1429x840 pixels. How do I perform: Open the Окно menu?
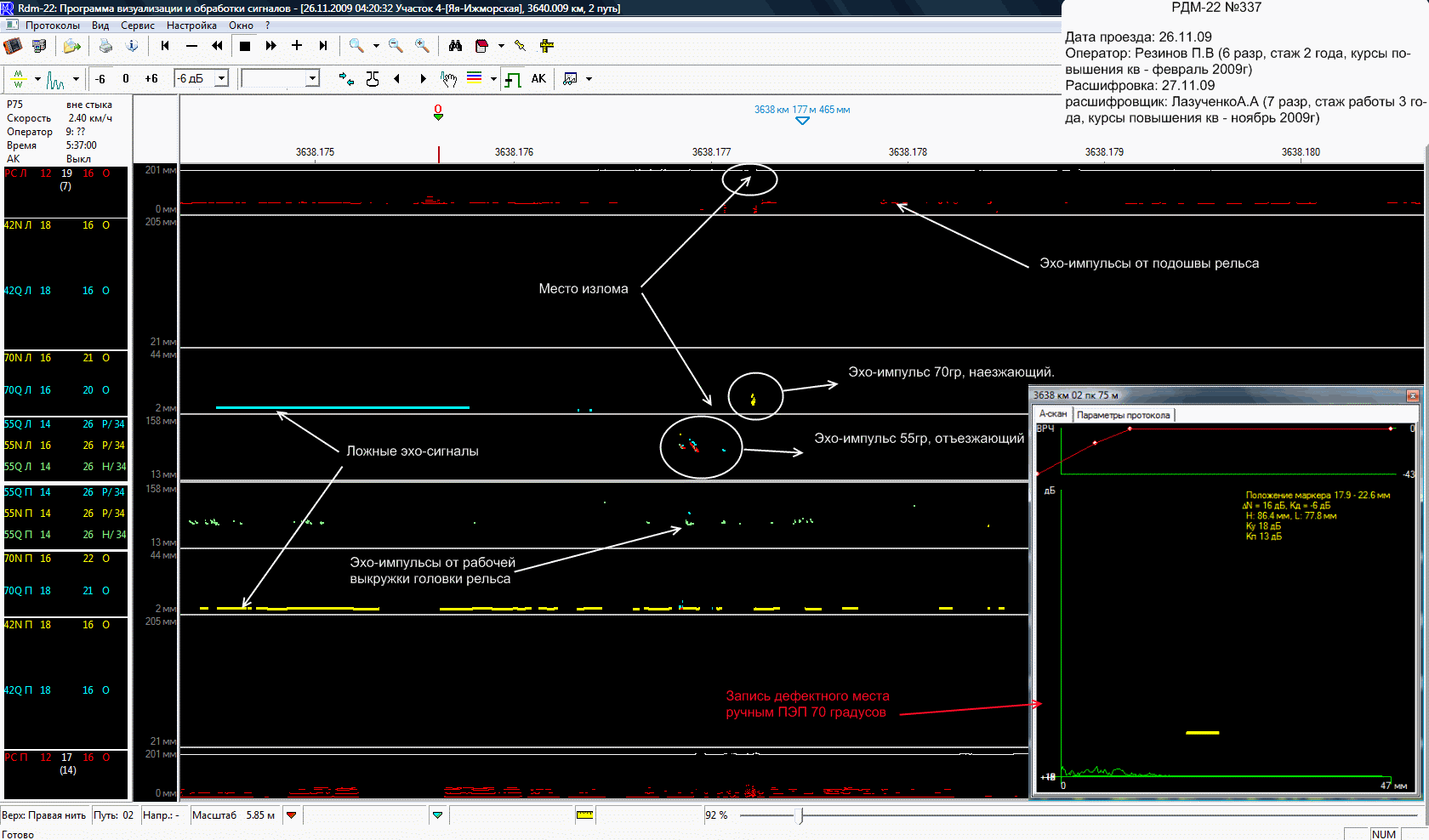tap(242, 26)
